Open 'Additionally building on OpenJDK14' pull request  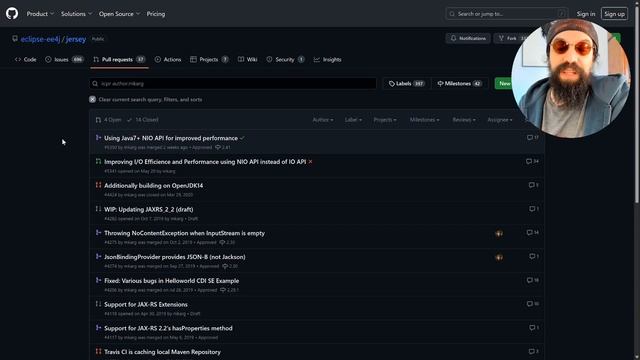tap(153, 186)
